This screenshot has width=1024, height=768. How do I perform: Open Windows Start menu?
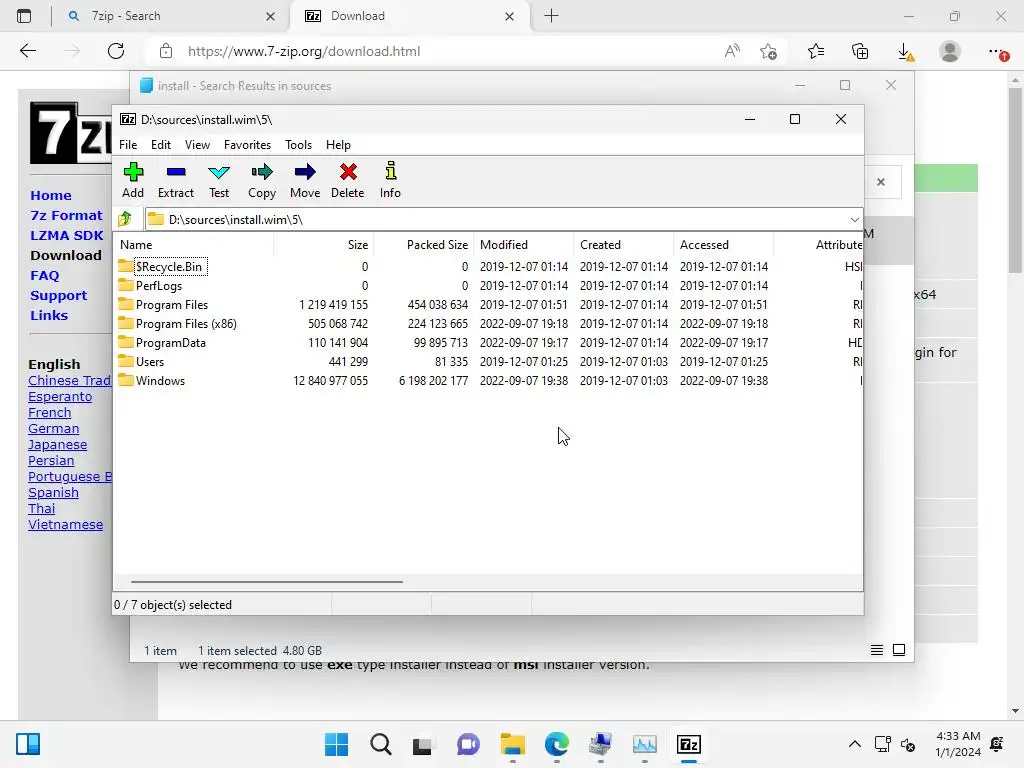coord(336,744)
